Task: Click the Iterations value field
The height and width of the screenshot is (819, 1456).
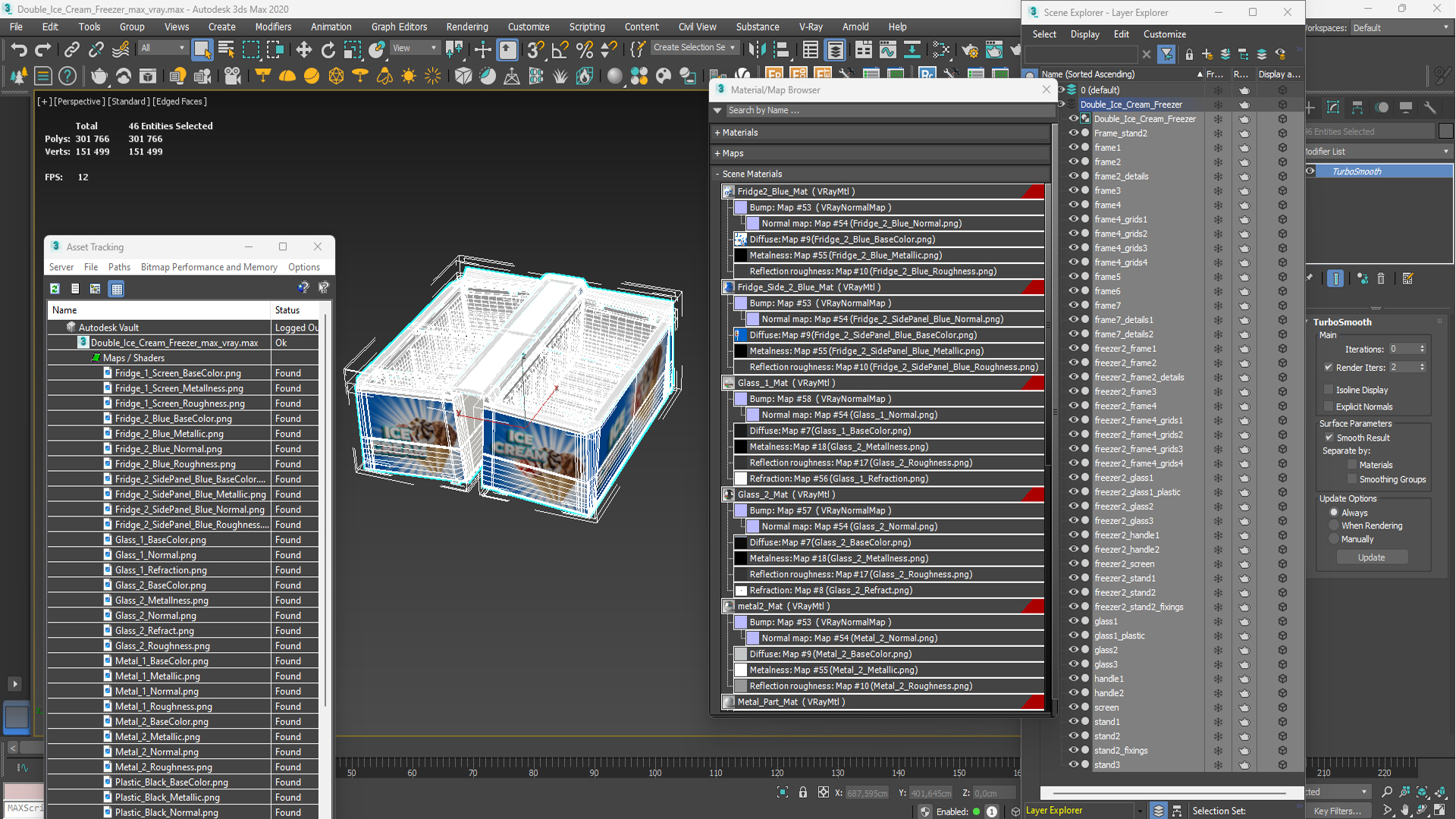Action: coord(1404,350)
